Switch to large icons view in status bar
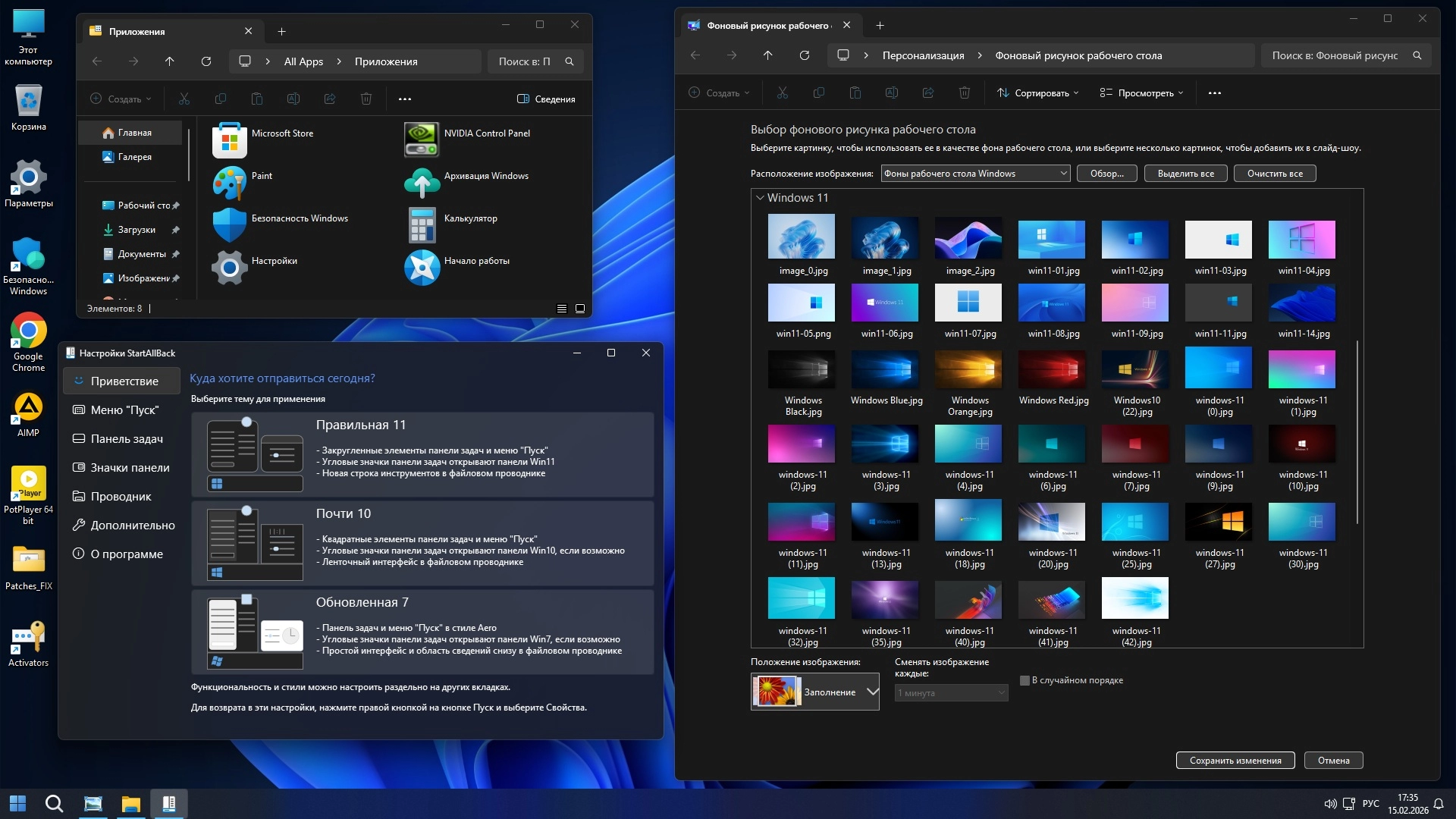Screen dimensions: 1456x819 580,309
